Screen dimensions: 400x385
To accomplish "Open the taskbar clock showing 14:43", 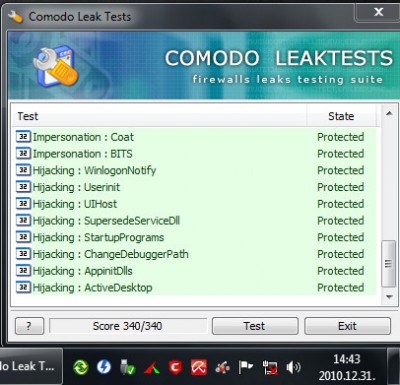I will point(347,367).
